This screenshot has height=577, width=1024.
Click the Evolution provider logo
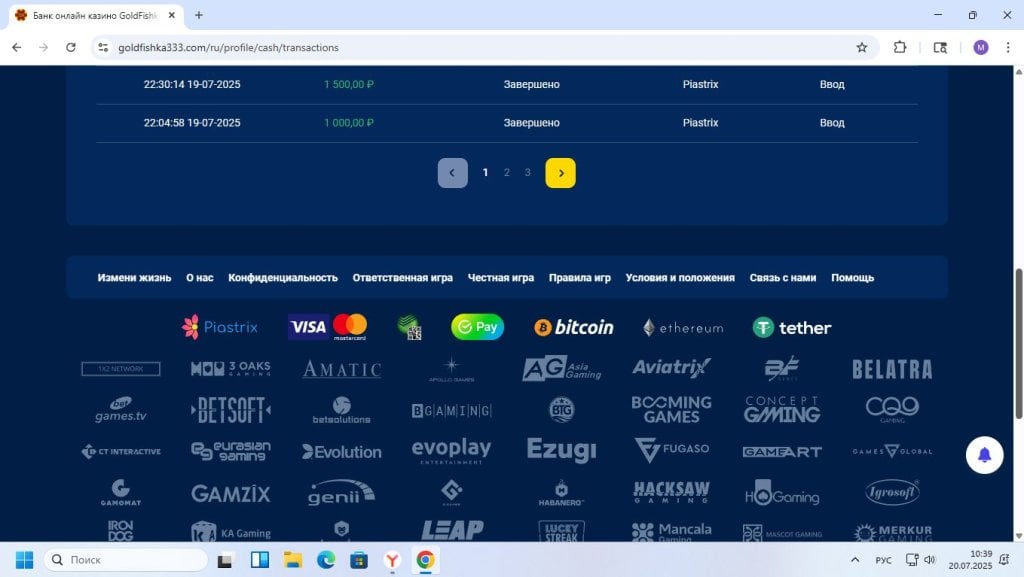pos(342,452)
